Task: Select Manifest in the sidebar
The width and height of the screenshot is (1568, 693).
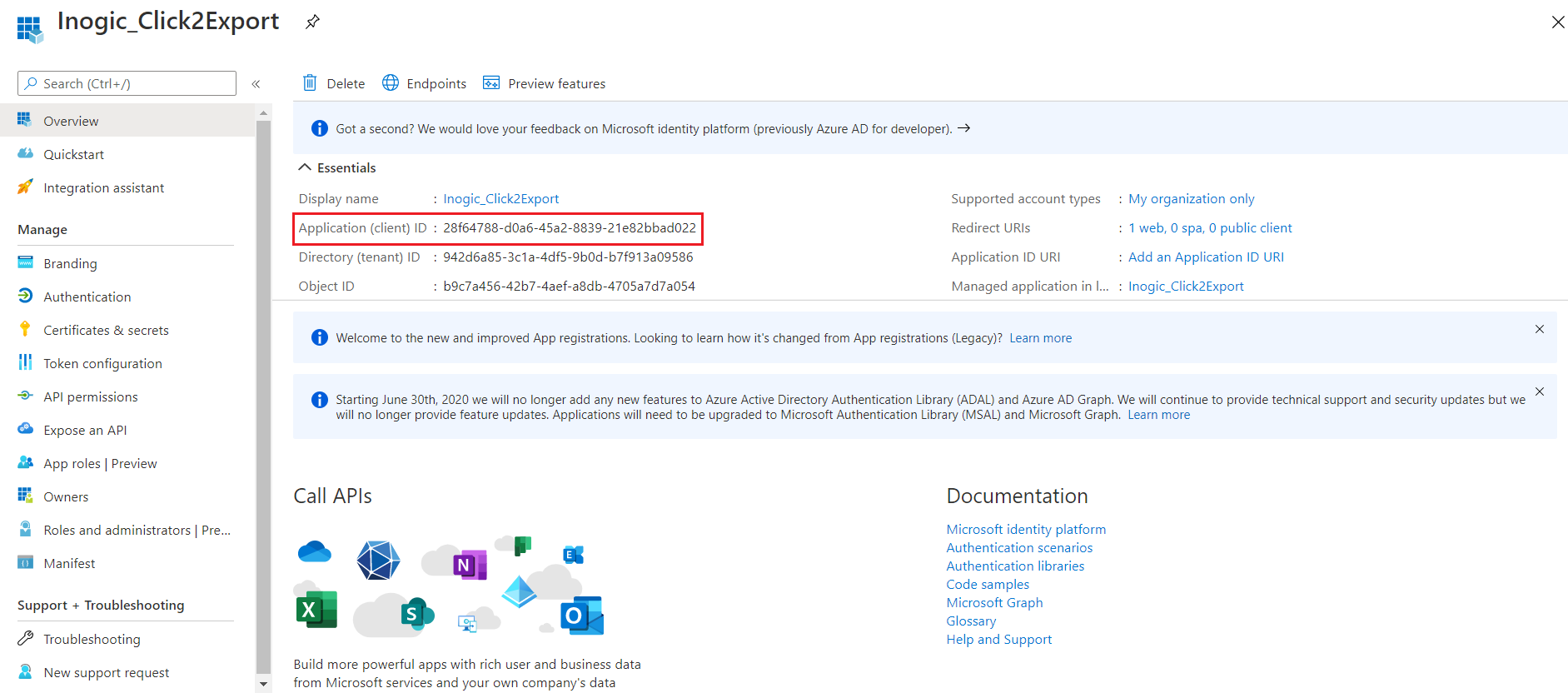Action: 69,563
